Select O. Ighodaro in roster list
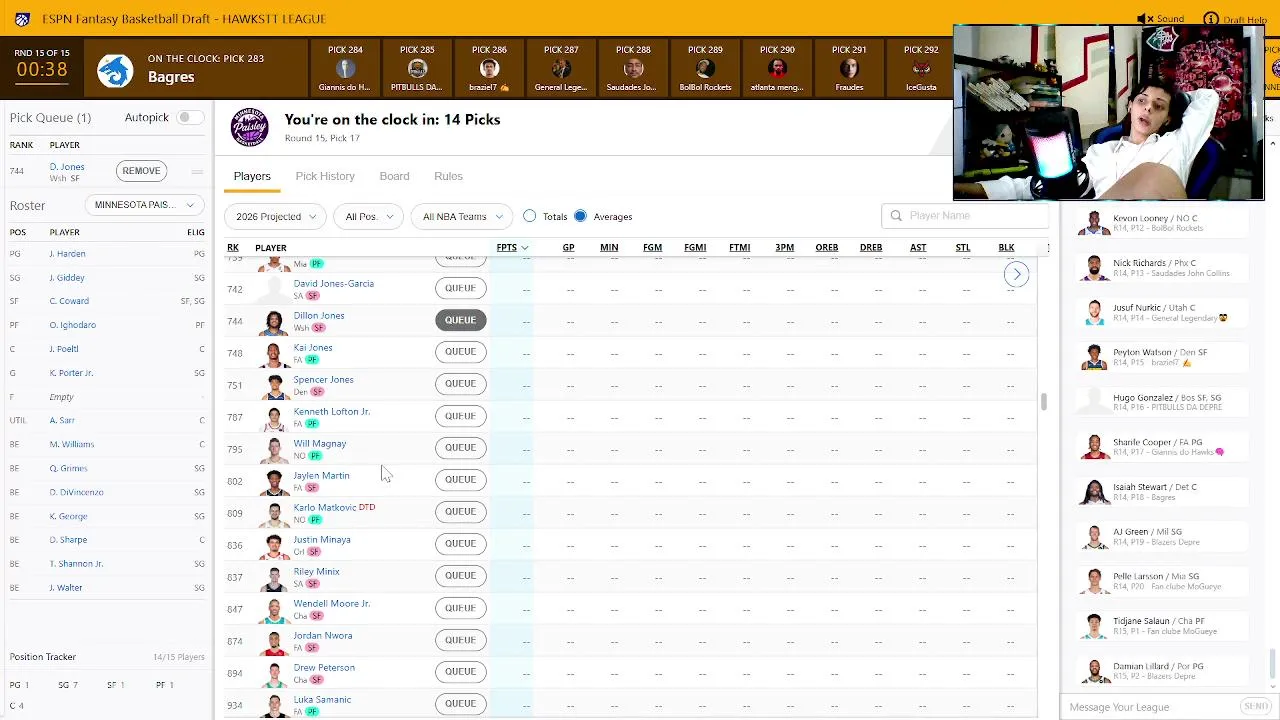 73,325
